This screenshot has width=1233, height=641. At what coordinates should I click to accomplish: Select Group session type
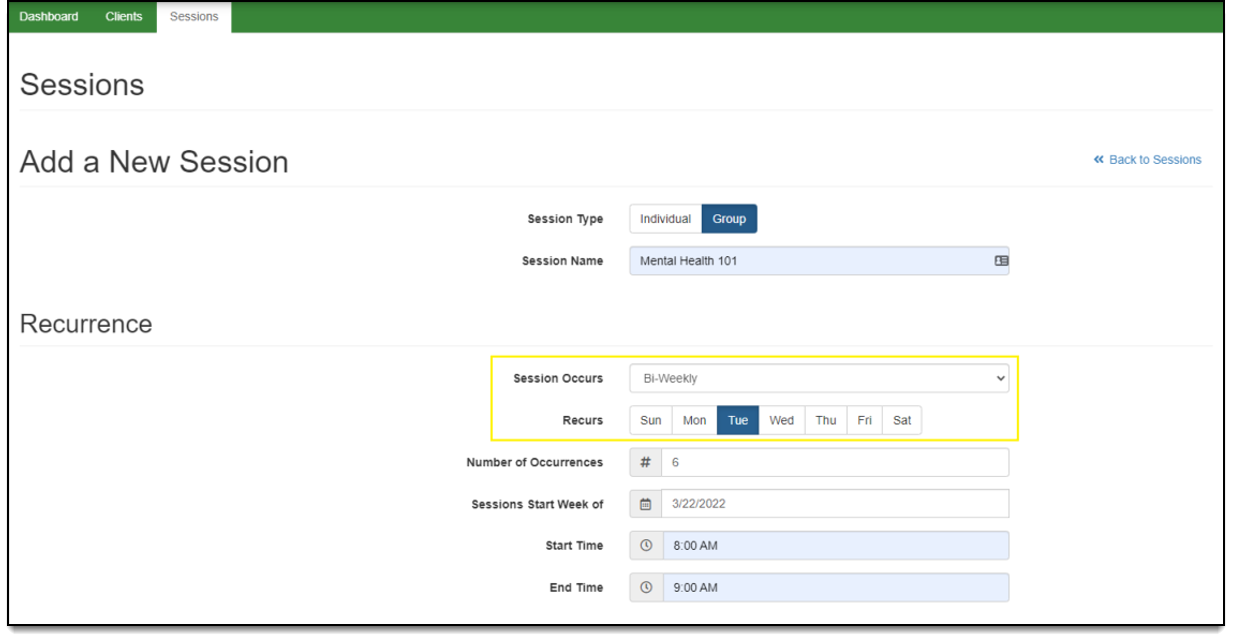point(729,219)
